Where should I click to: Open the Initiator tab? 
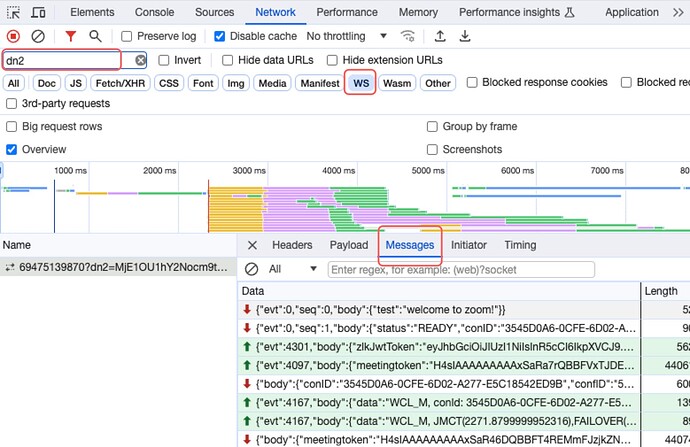point(469,245)
